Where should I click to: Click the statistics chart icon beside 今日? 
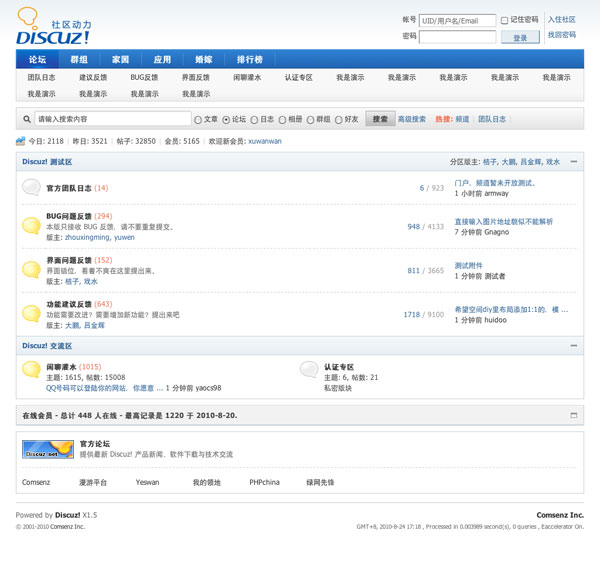(21, 141)
